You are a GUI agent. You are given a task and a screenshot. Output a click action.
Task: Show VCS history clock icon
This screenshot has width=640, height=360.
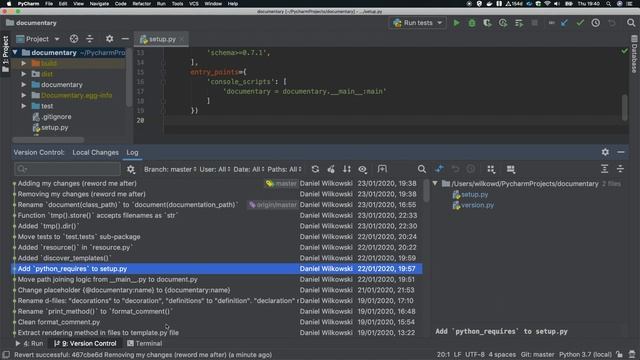[596, 23]
